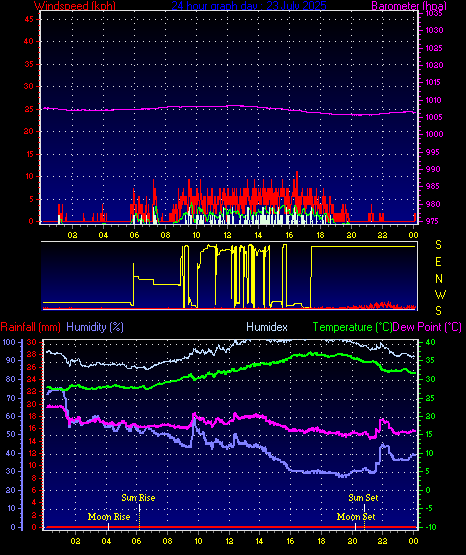Click the 990 barometer axis value
The width and height of the screenshot is (466, 555).
[433, 169]
